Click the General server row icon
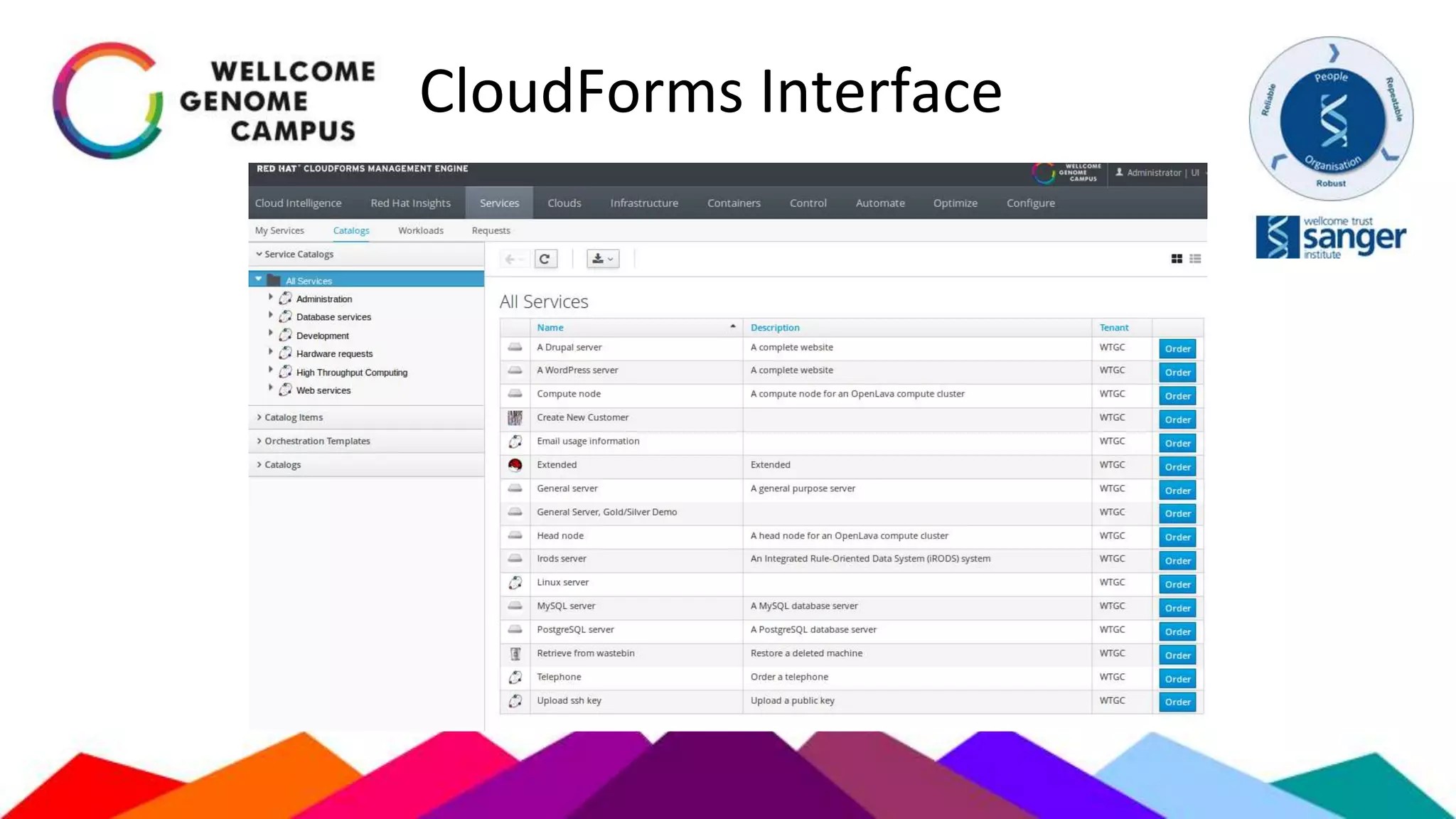The height and width of the screenshot is (819, 1456). [x=515, y=488]
